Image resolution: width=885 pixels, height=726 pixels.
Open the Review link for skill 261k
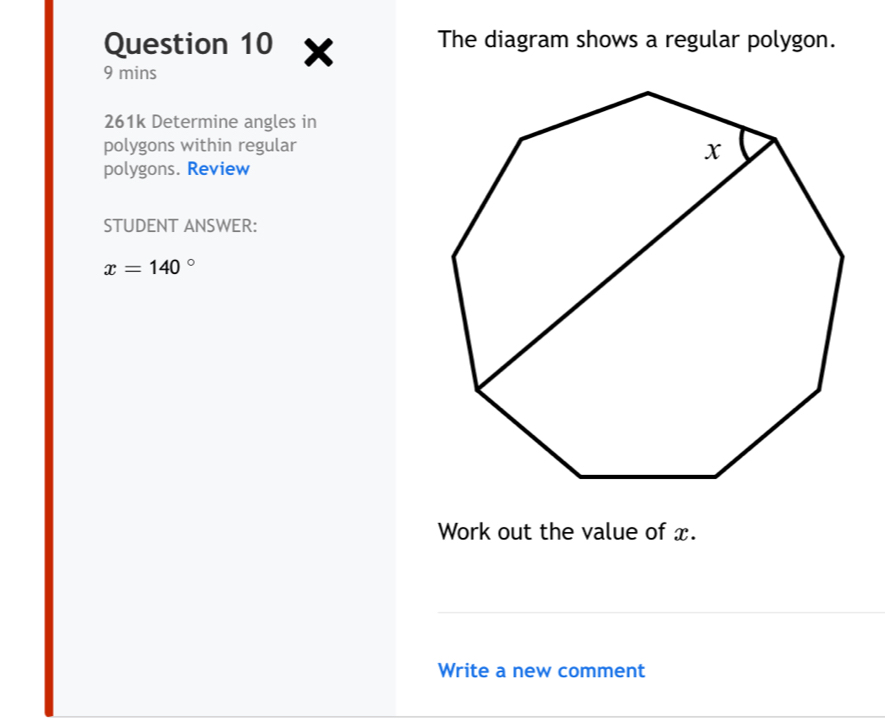coord(218,169)
